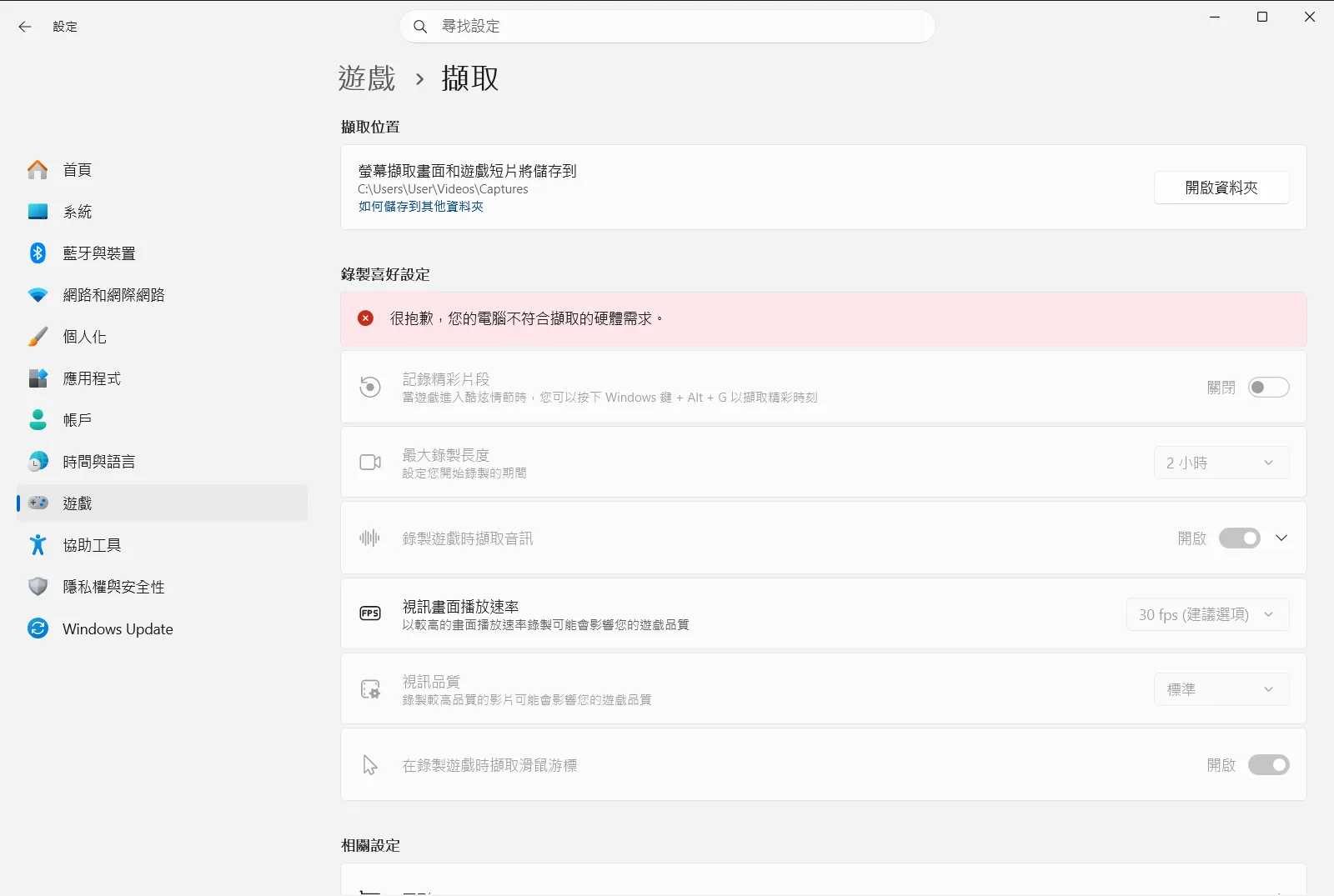This screenshot has width=1334, height=896.
Task: Click the search magnifier icon
Action: pyautogui.click(x=421, y=27)
